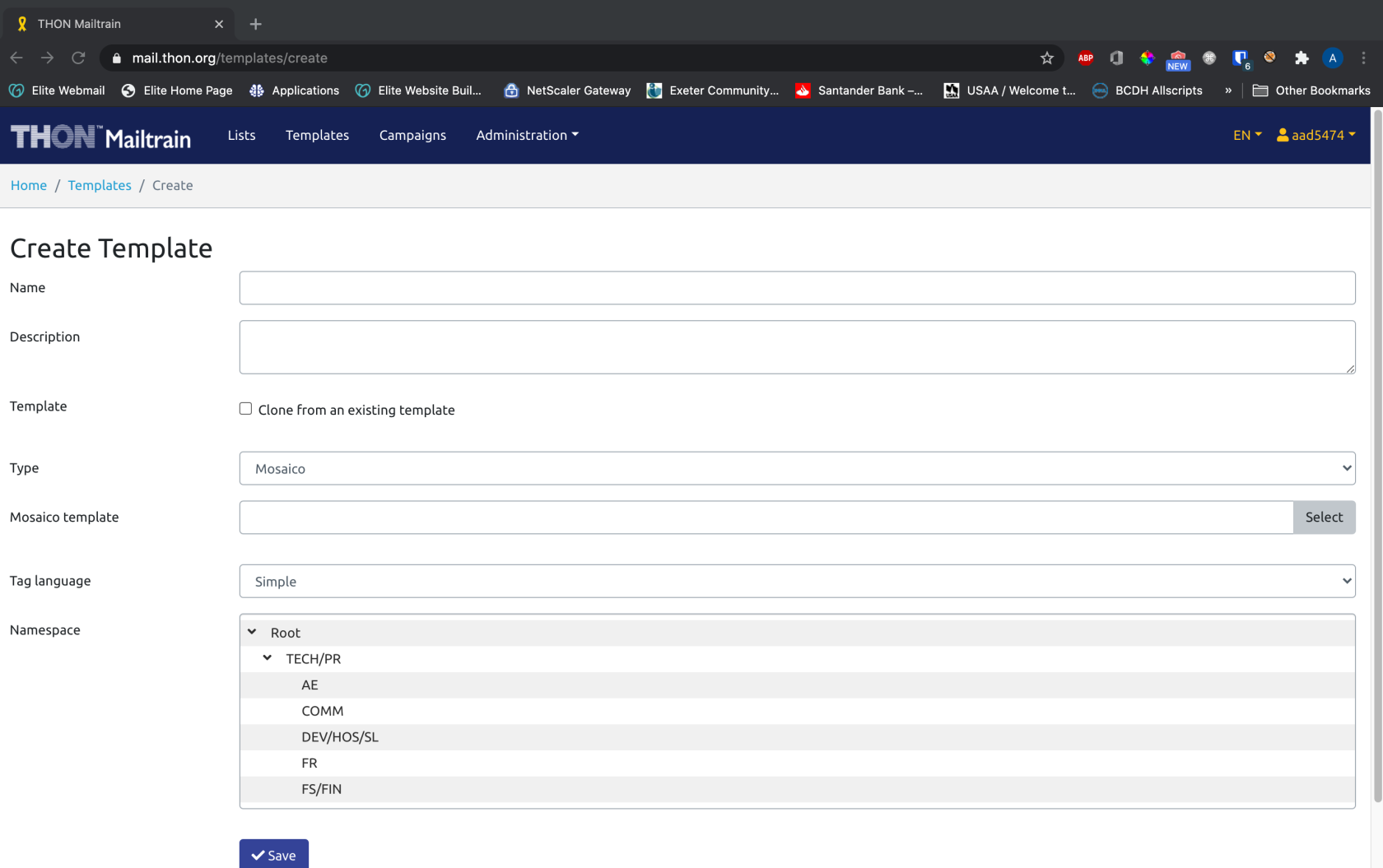Viewport: 1383px width, 868px height.
Task: Click the browser forward arrow
Action: pos(47,58)
